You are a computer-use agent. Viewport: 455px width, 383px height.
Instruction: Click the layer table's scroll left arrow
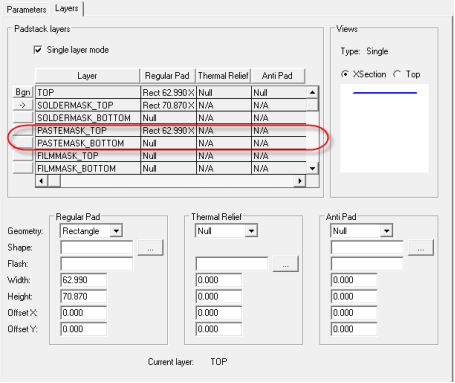tap(41, 181)
